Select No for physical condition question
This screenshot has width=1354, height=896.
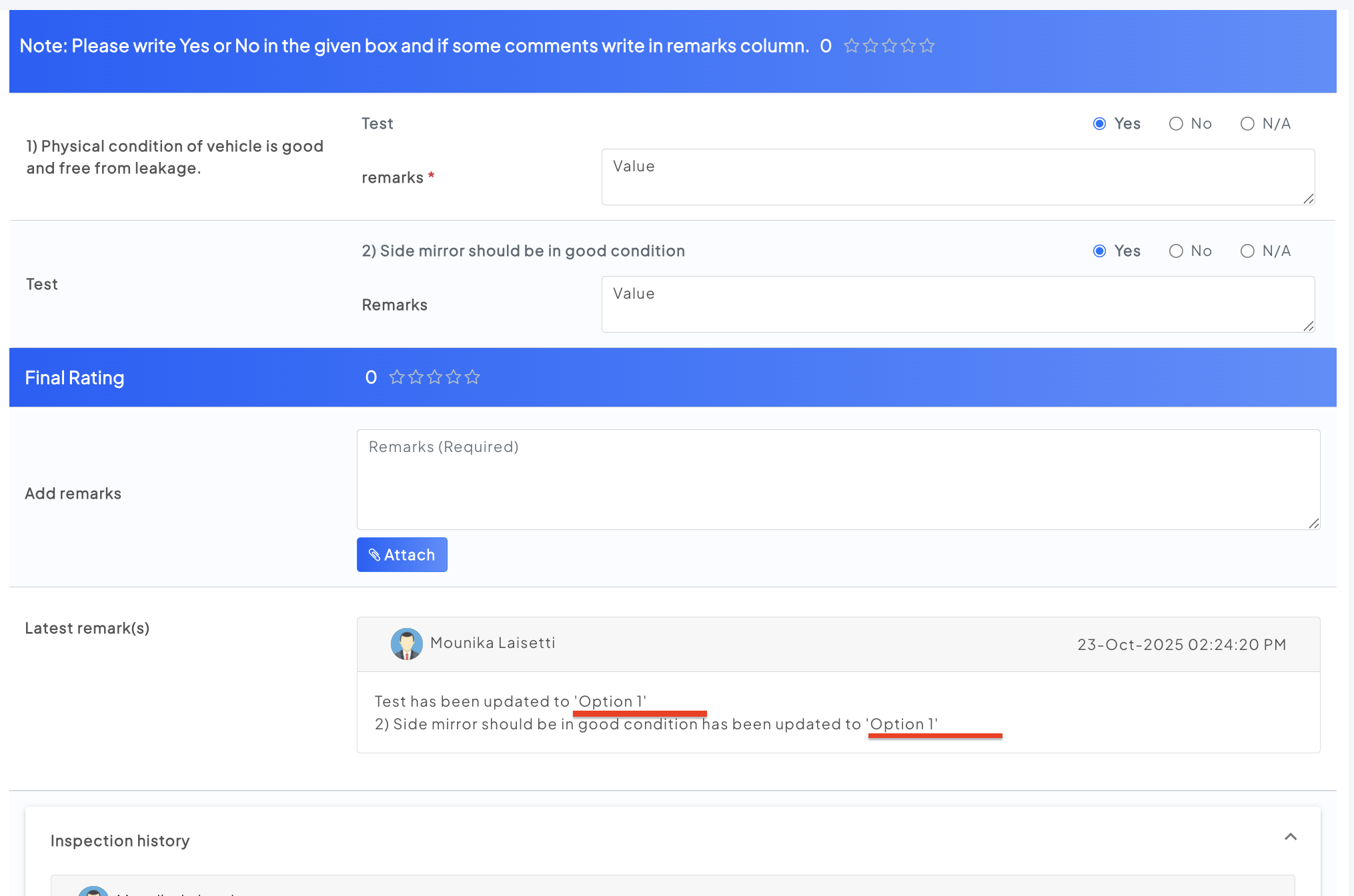click(x=1176, y=124)
